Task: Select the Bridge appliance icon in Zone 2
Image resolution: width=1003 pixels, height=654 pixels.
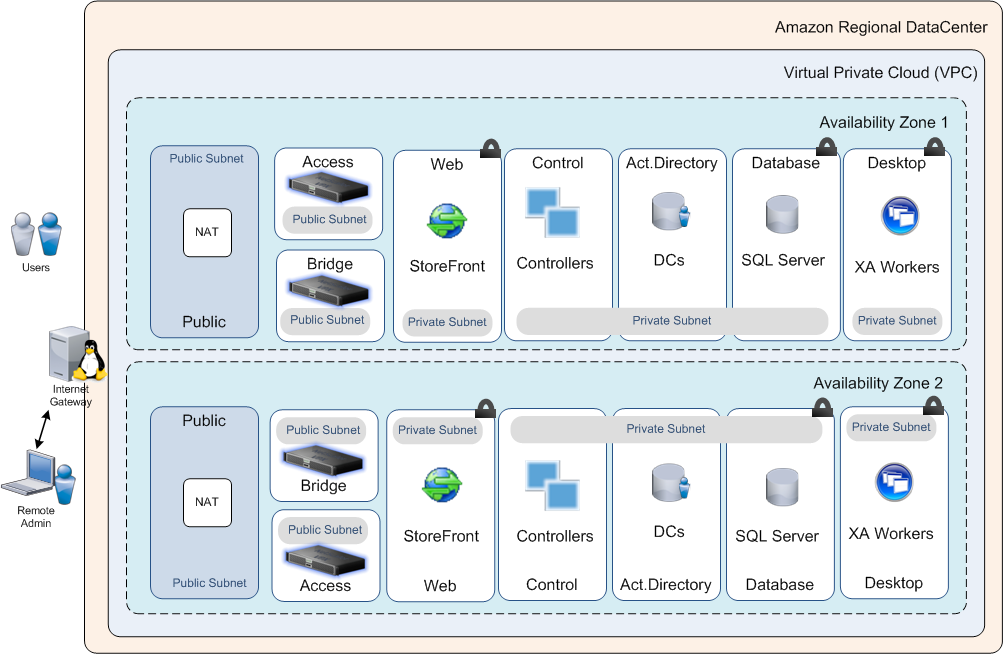Action: [323, 459]
